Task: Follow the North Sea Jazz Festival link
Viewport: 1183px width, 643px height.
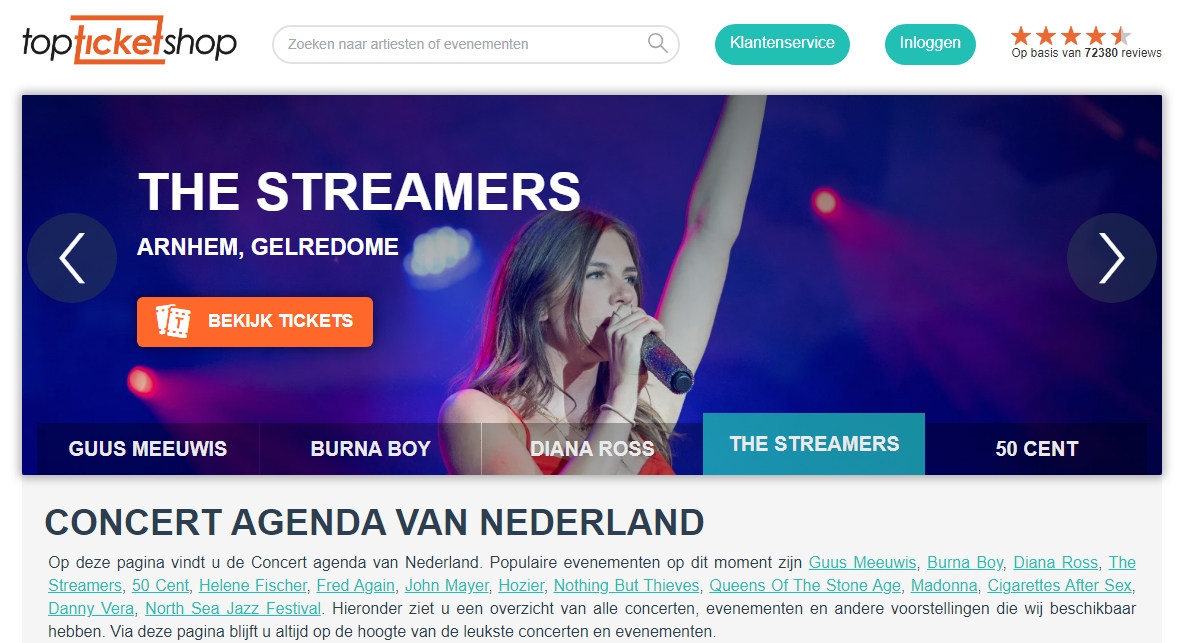Action: [x=233, y=608]
